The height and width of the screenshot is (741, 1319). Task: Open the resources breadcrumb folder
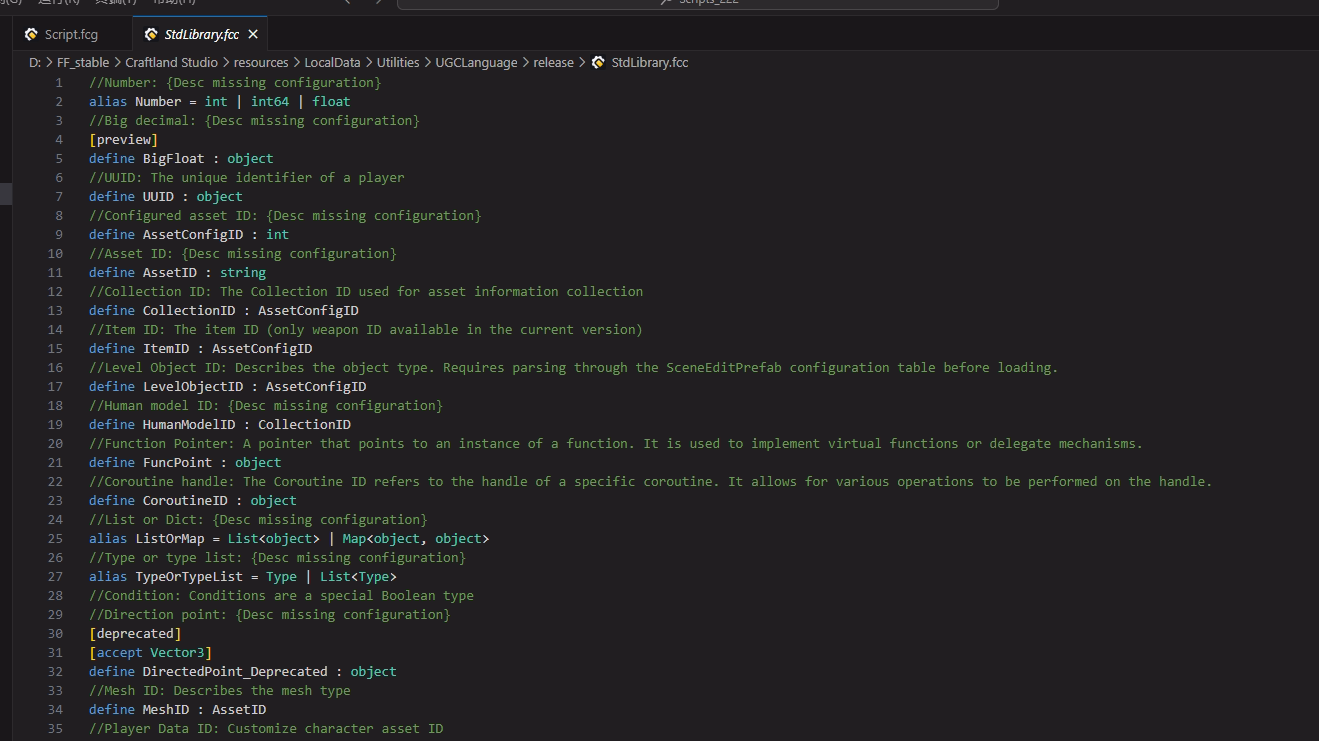click(x=261, y=62)
